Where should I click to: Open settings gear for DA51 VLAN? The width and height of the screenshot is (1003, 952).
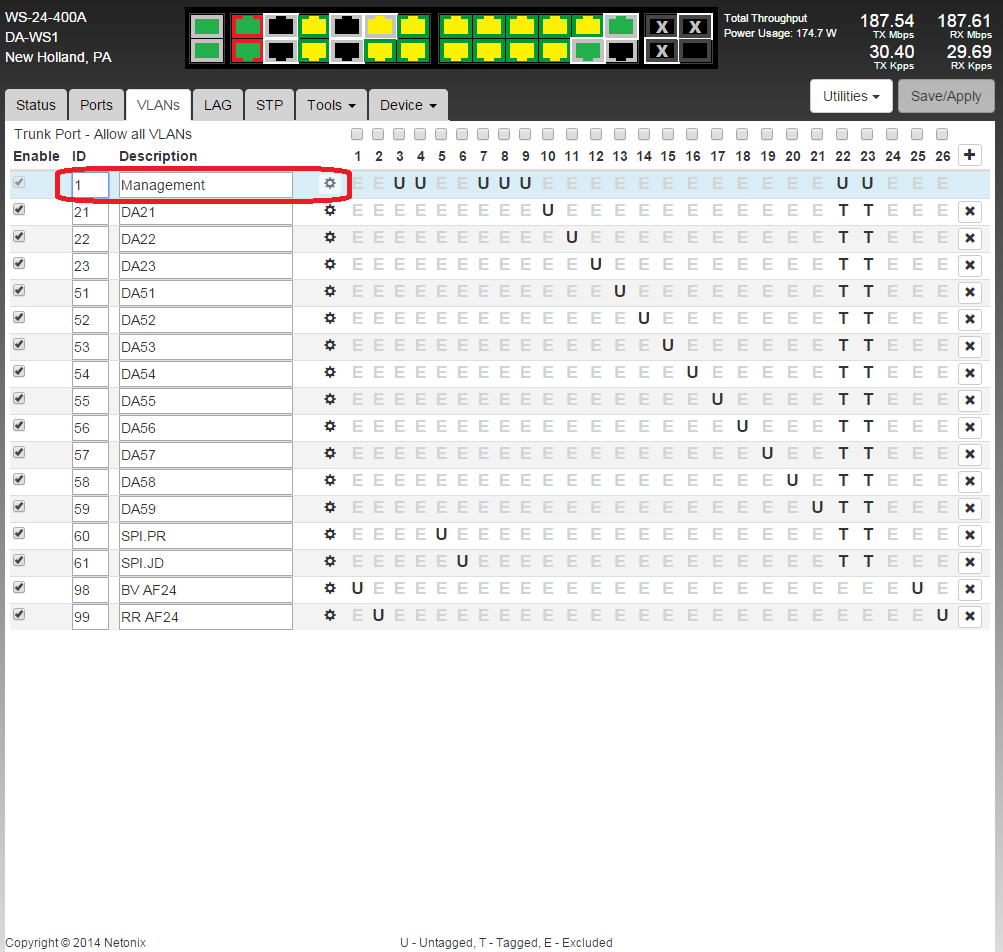coord(329,291)
